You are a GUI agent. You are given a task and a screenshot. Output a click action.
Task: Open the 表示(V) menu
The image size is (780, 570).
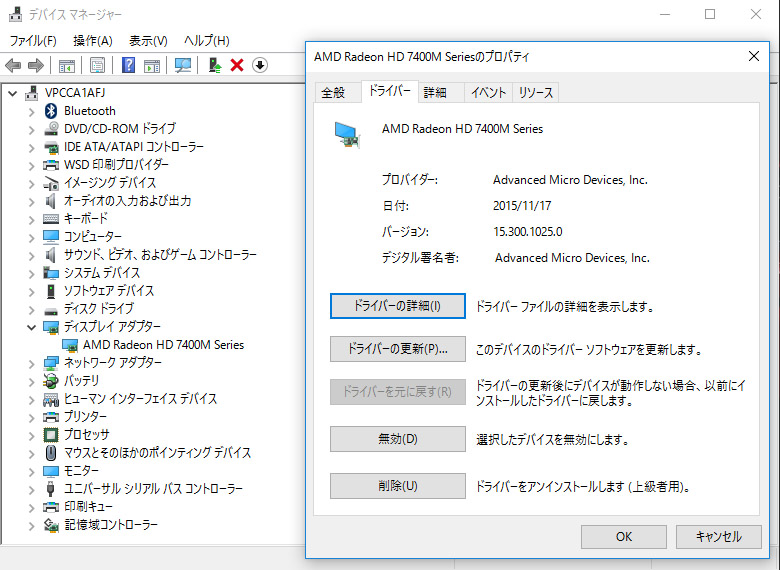148,41
